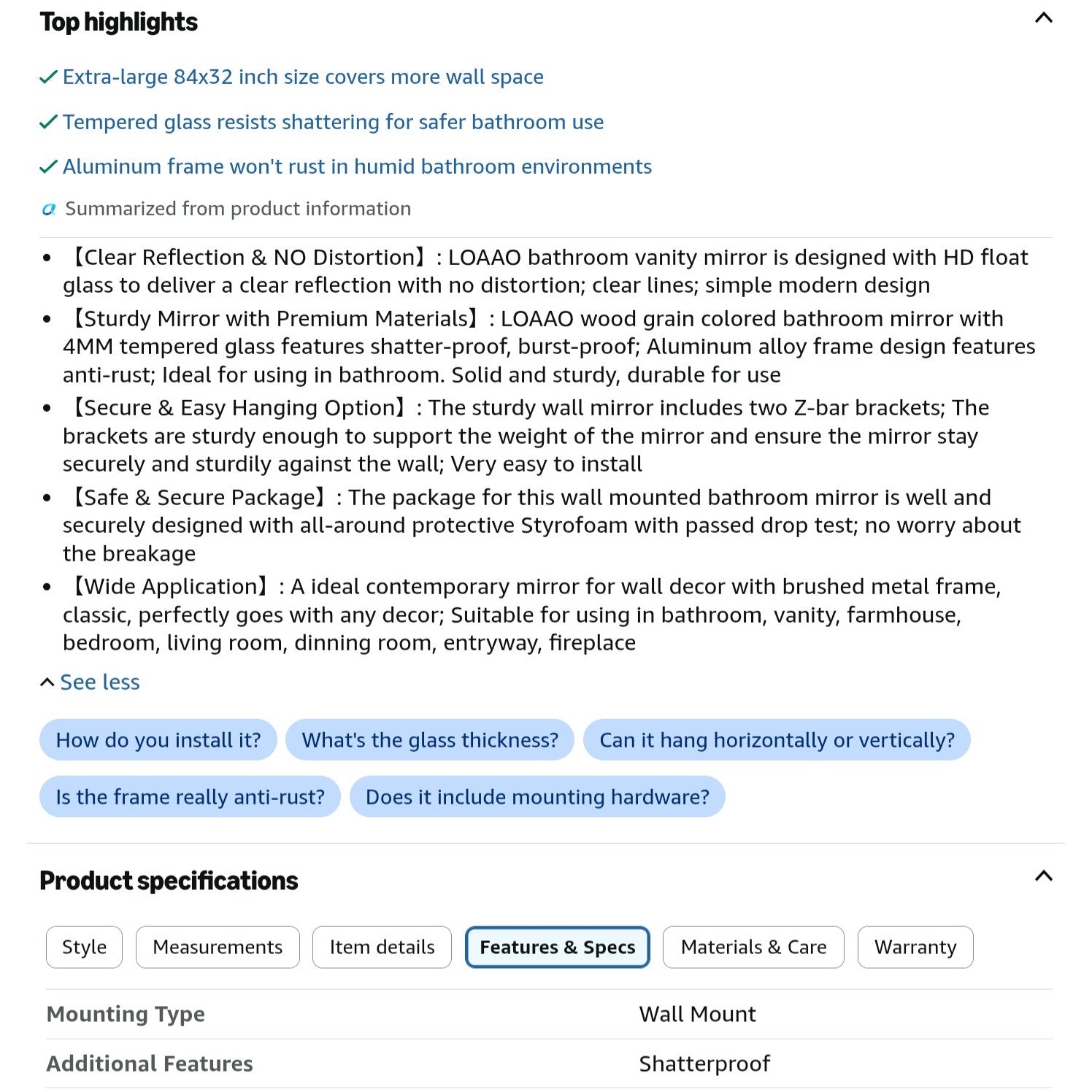Ask "Does it include mounting hardware?"
This screenshot has height=1092, width=1092.
[537, 797]
